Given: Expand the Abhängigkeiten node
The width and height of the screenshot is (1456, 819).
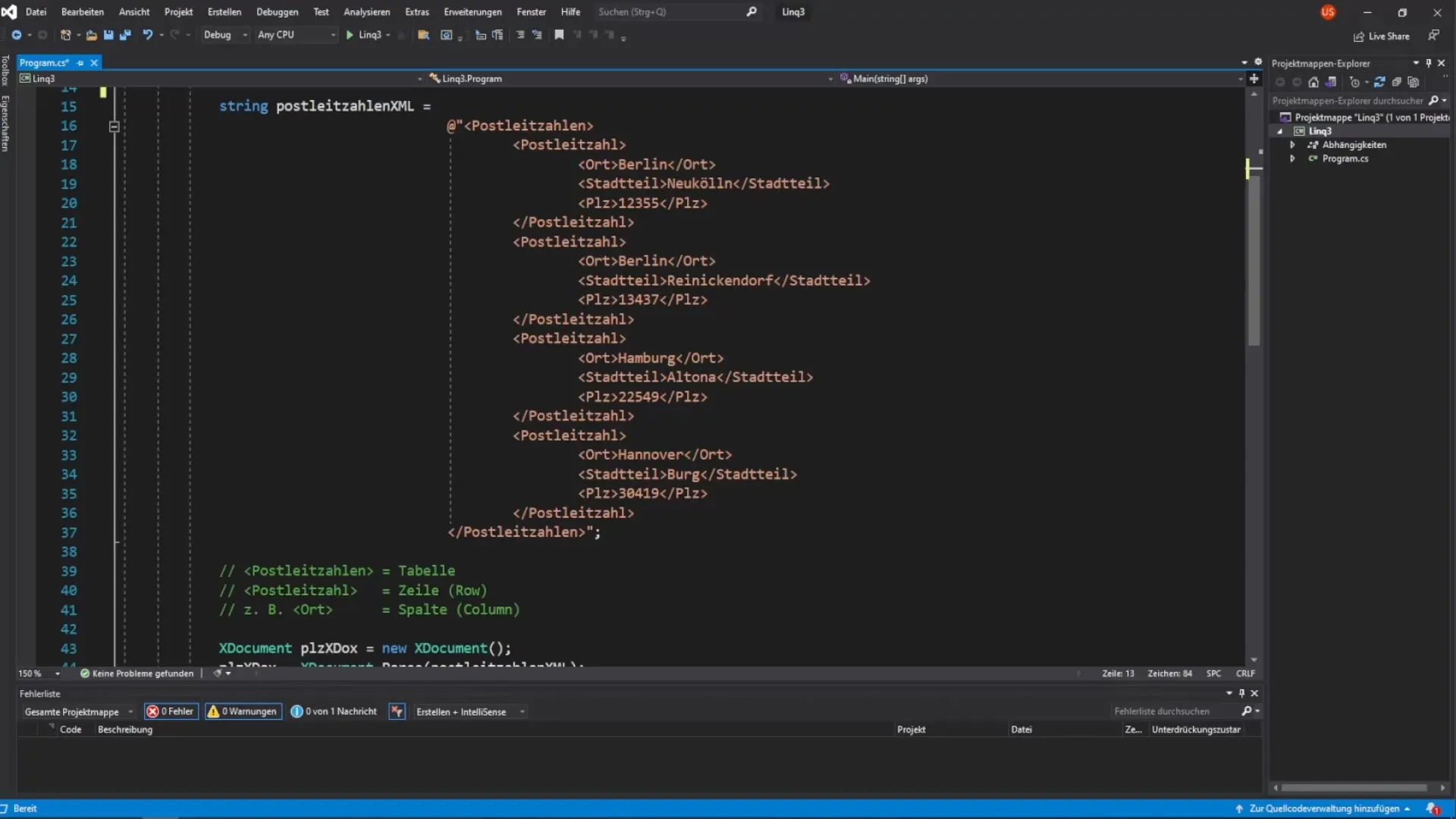Looking at the screenshot, I should (1292, 145).
